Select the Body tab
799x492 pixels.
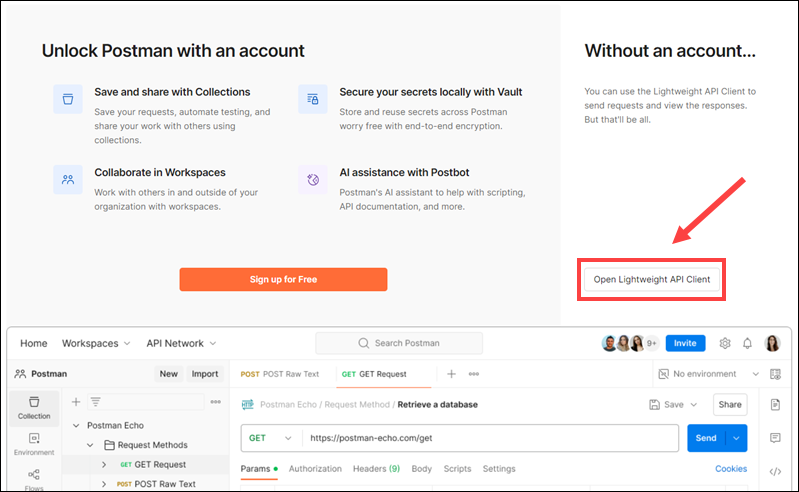(x=421, y=469)
